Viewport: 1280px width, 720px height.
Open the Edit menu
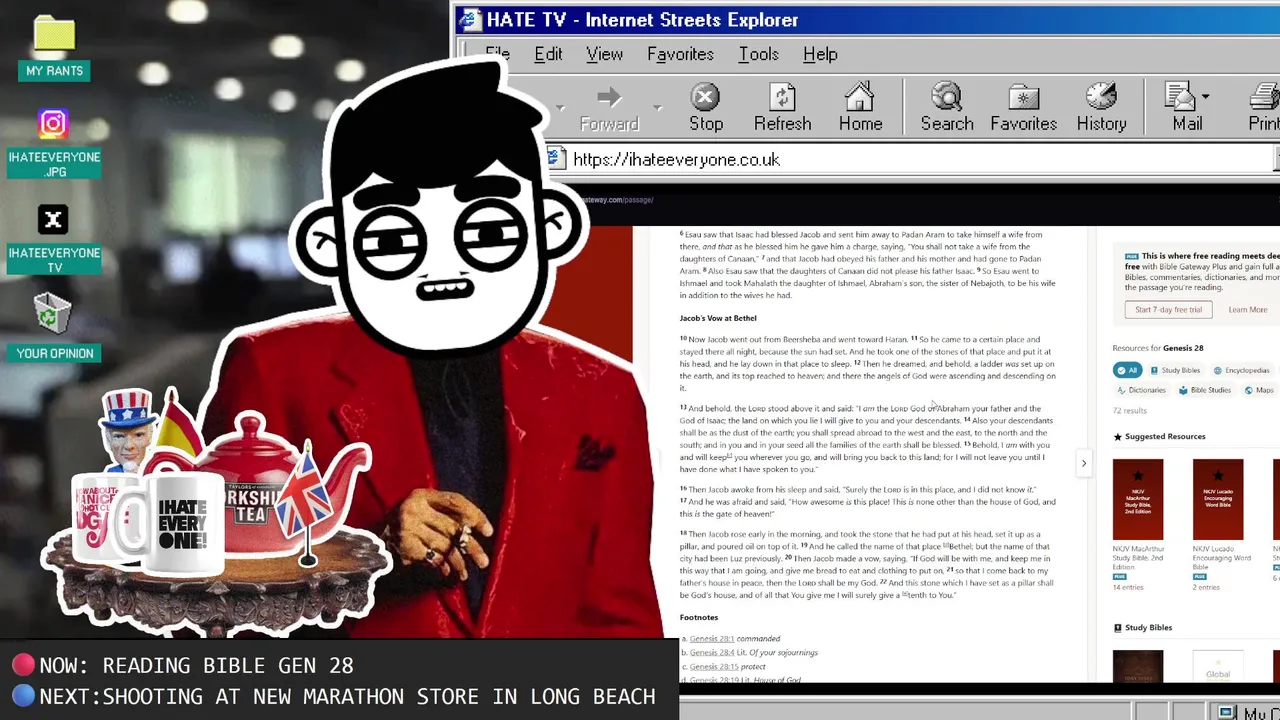[548, 54]
